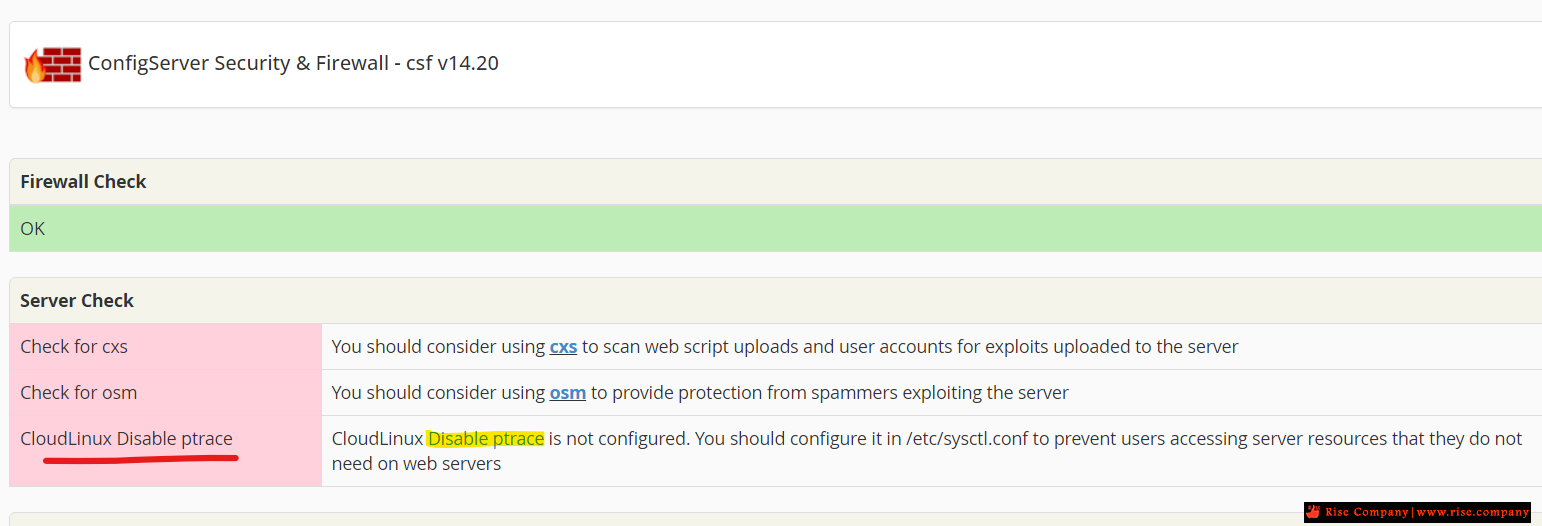
Task: Click the green OK status row
Action: 775,229
